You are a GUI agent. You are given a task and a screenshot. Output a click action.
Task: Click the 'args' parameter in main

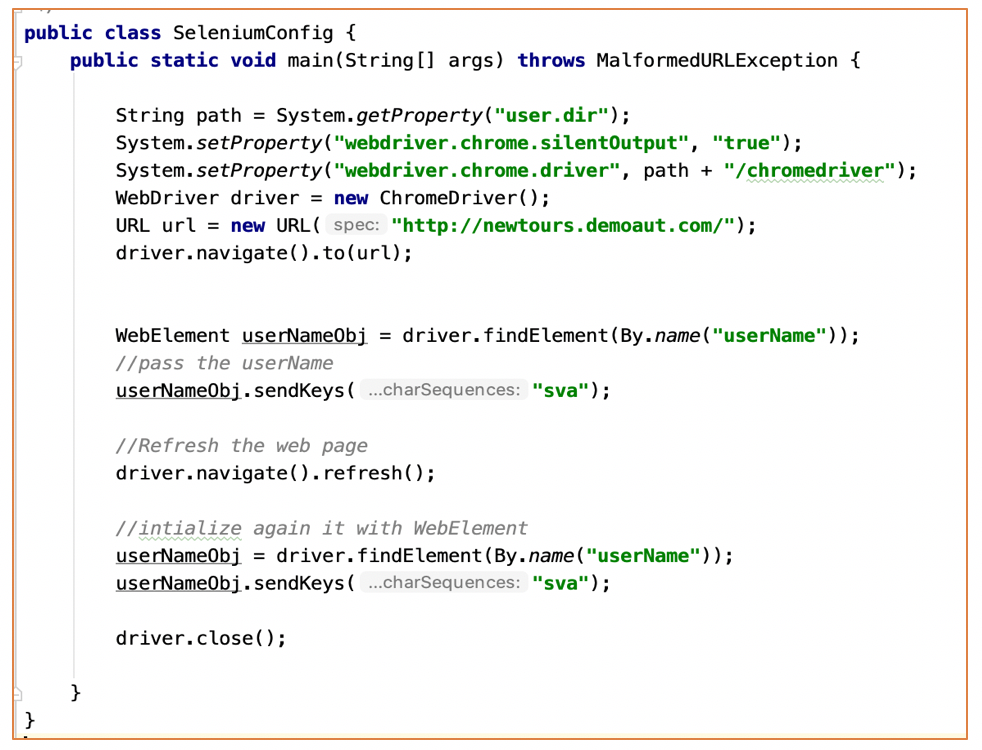[x=471, y=60]
